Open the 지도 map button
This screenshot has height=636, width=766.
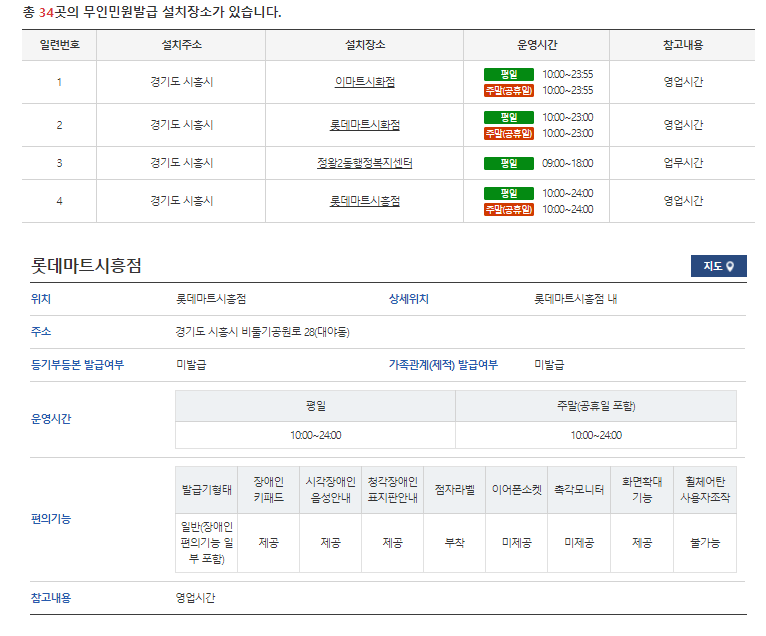(718, 266)
